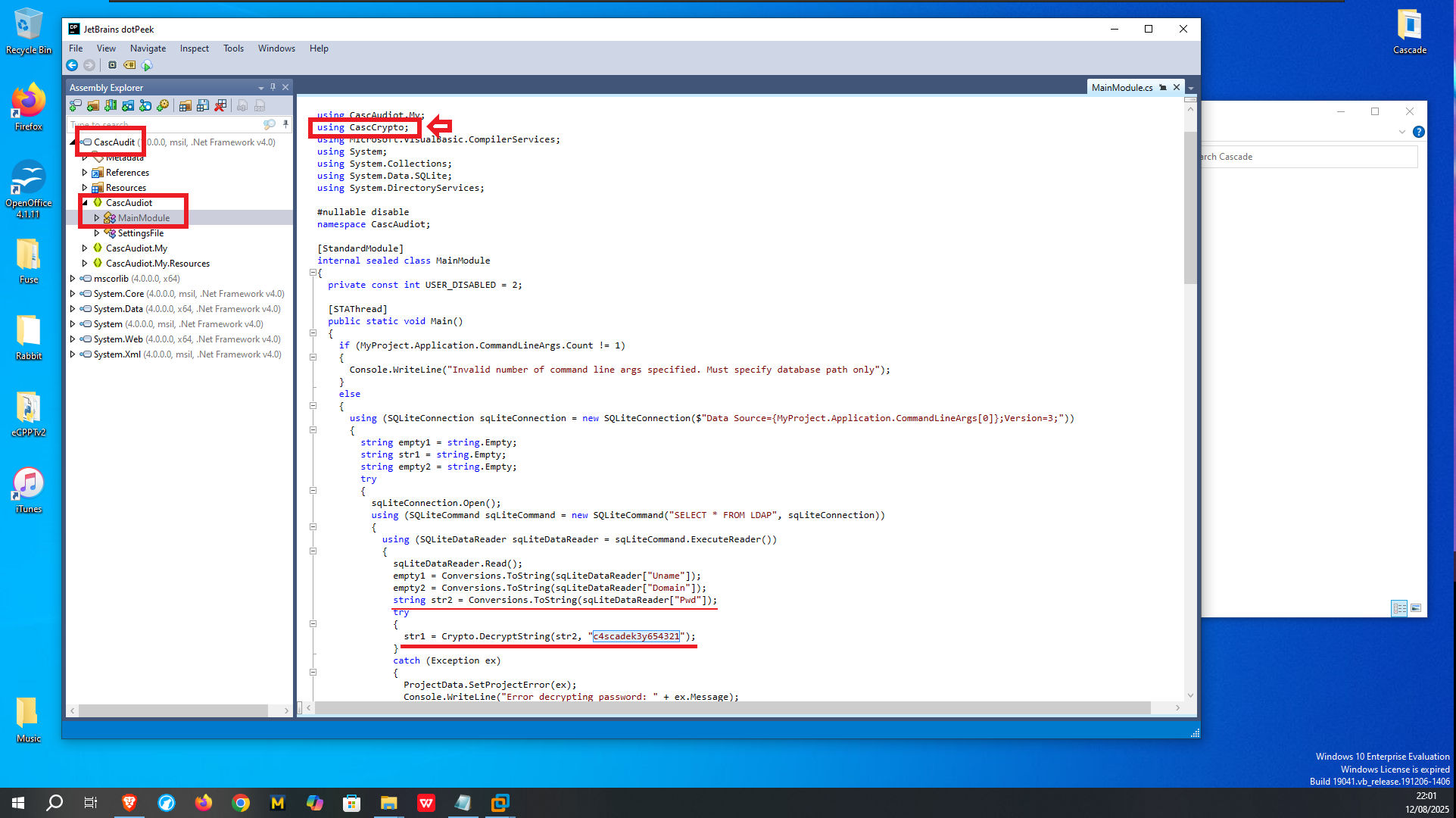Viewport: 1456px width, 818px height.
Task: Click Explore Folder add icon
Action: pyautogui.click(x=93, y=105)
